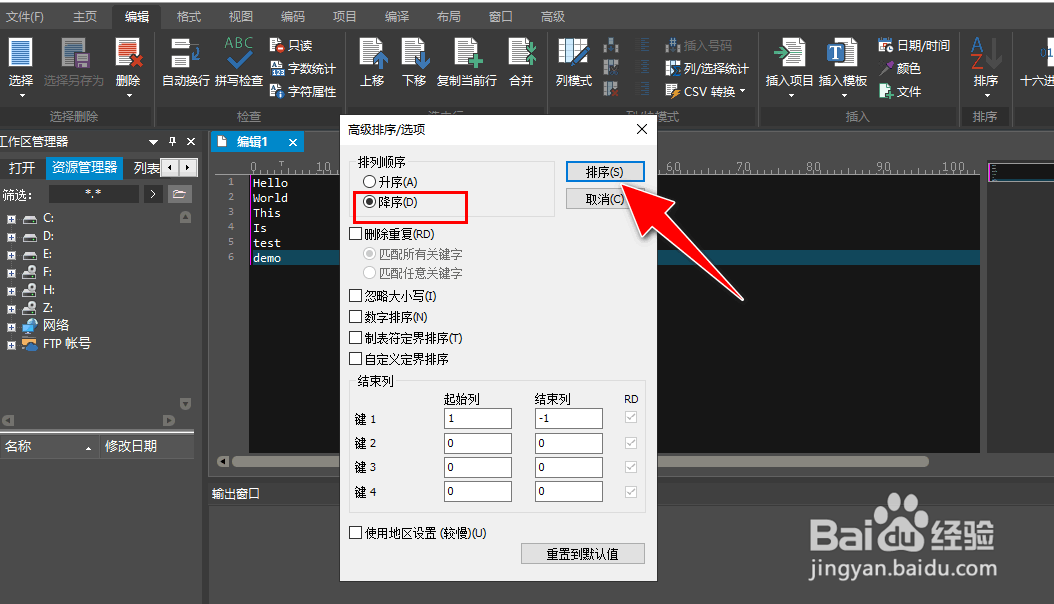Click the 排序(S) button to sort
The height and width of the screenshot is (604, 1054).
(x=604, y=171)
